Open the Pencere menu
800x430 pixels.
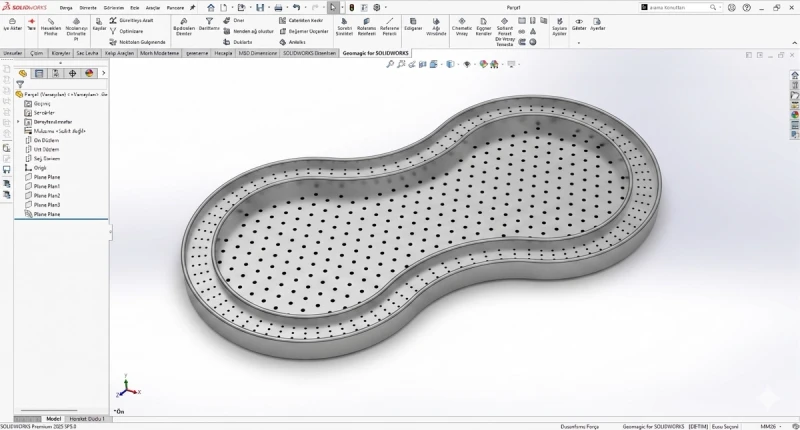pos(176,8)
